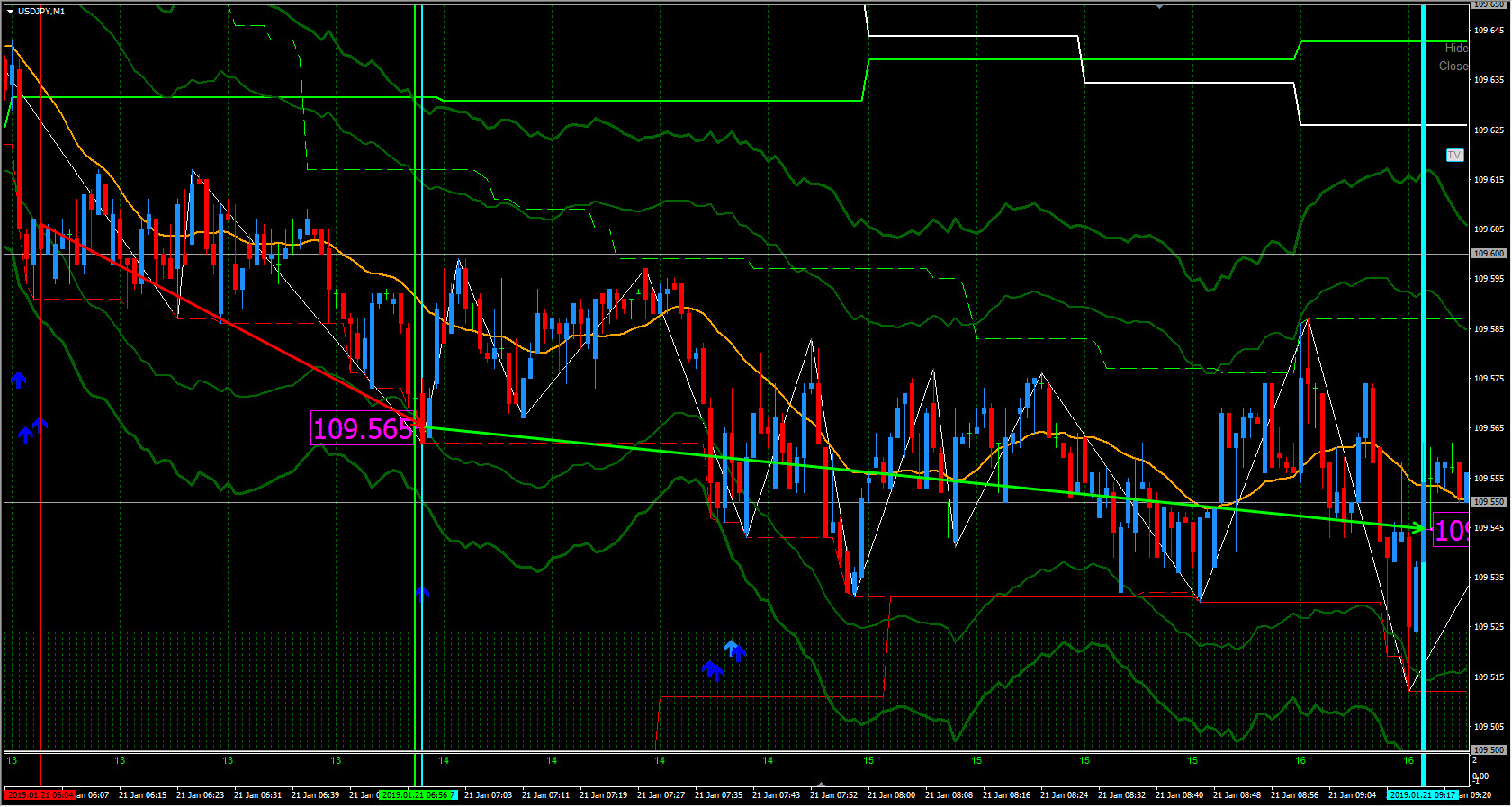
Task: Click the 21 Jan 07:03 time label
Action: [488, 795]
